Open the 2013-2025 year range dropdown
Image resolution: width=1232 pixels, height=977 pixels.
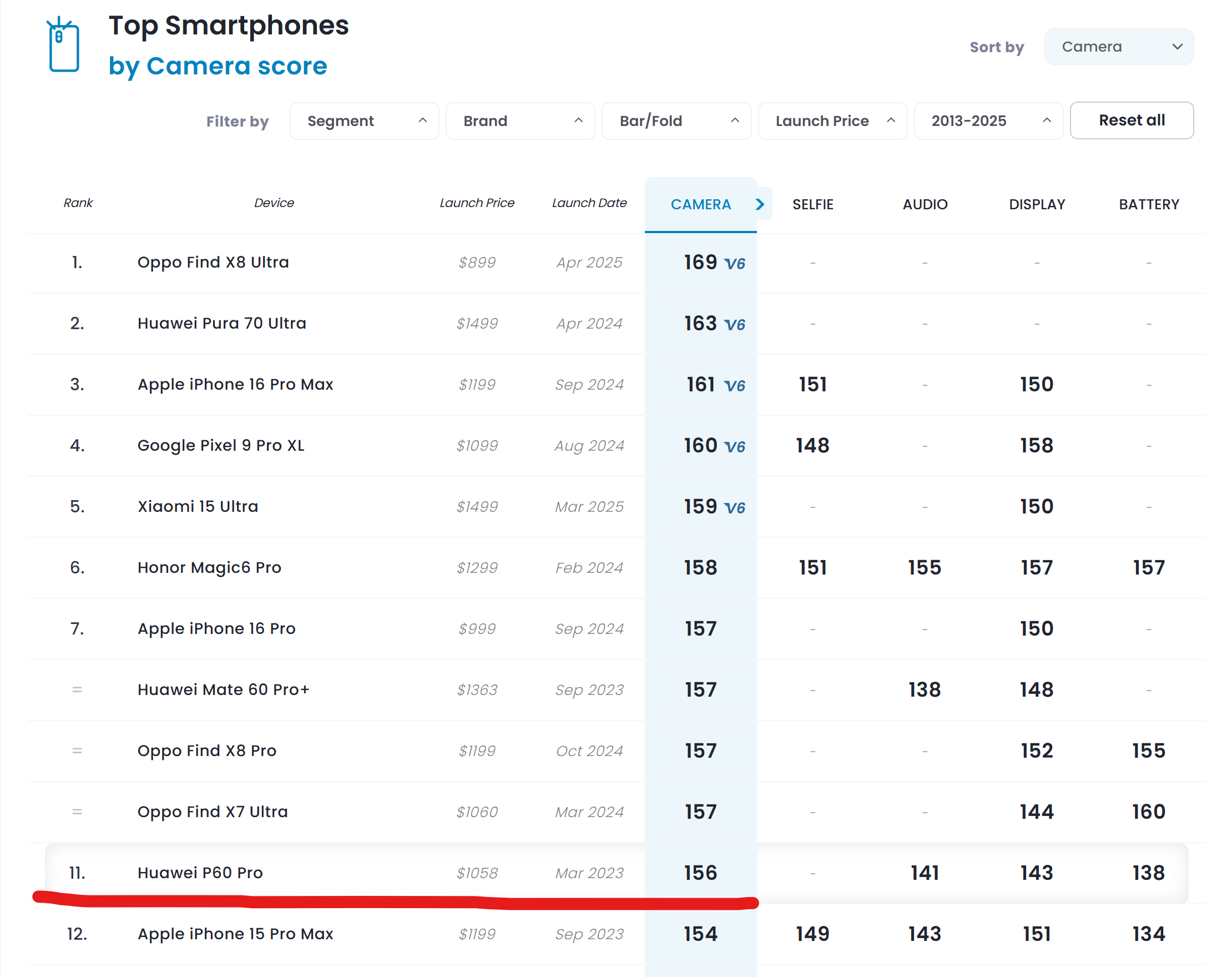(988, 120)
